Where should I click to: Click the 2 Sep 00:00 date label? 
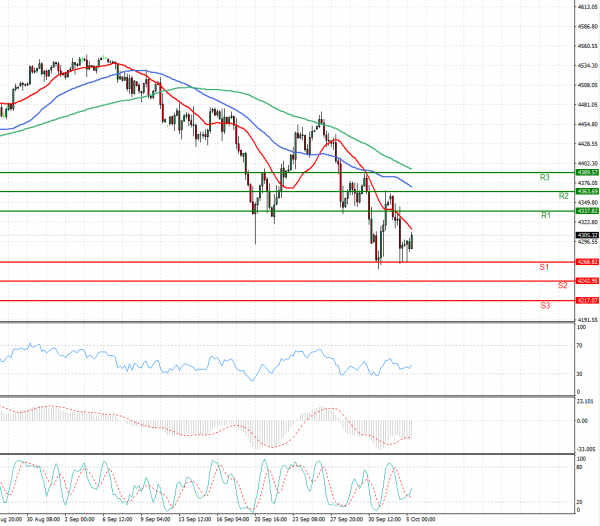pyautogui.click(x=80, y=519)
